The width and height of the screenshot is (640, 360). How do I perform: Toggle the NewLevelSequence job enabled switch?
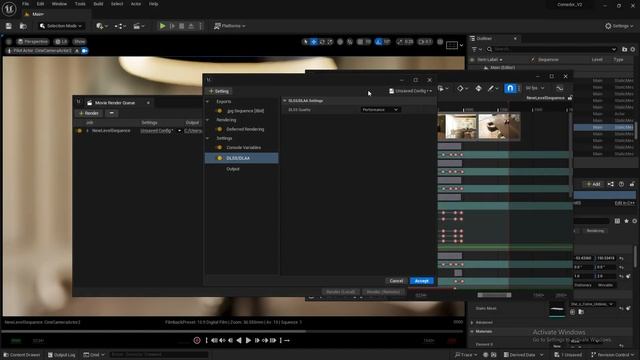click(79, 131)
